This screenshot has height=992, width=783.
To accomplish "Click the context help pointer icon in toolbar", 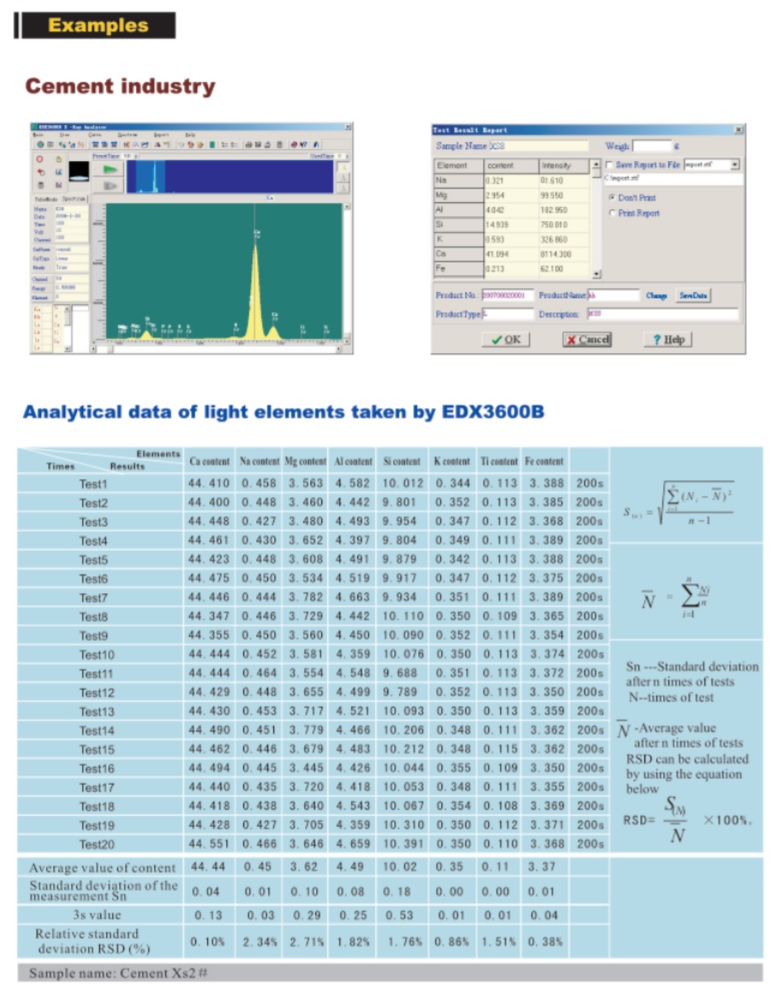I will [304, 145].
